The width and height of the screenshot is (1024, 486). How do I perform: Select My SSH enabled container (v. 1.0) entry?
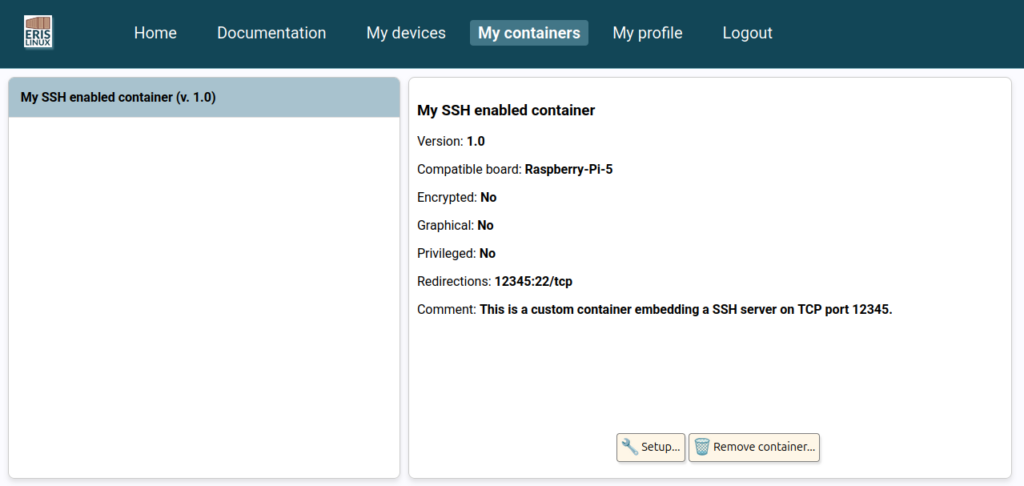(x=204, y=97)
